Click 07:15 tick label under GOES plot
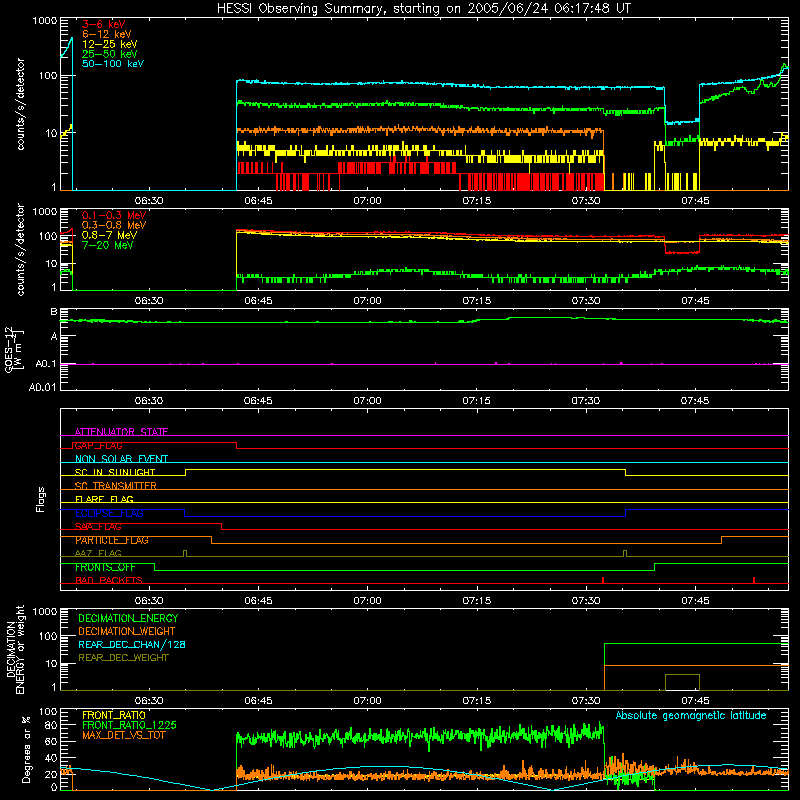This screenshot has height=800, width=800. point(477,401)
